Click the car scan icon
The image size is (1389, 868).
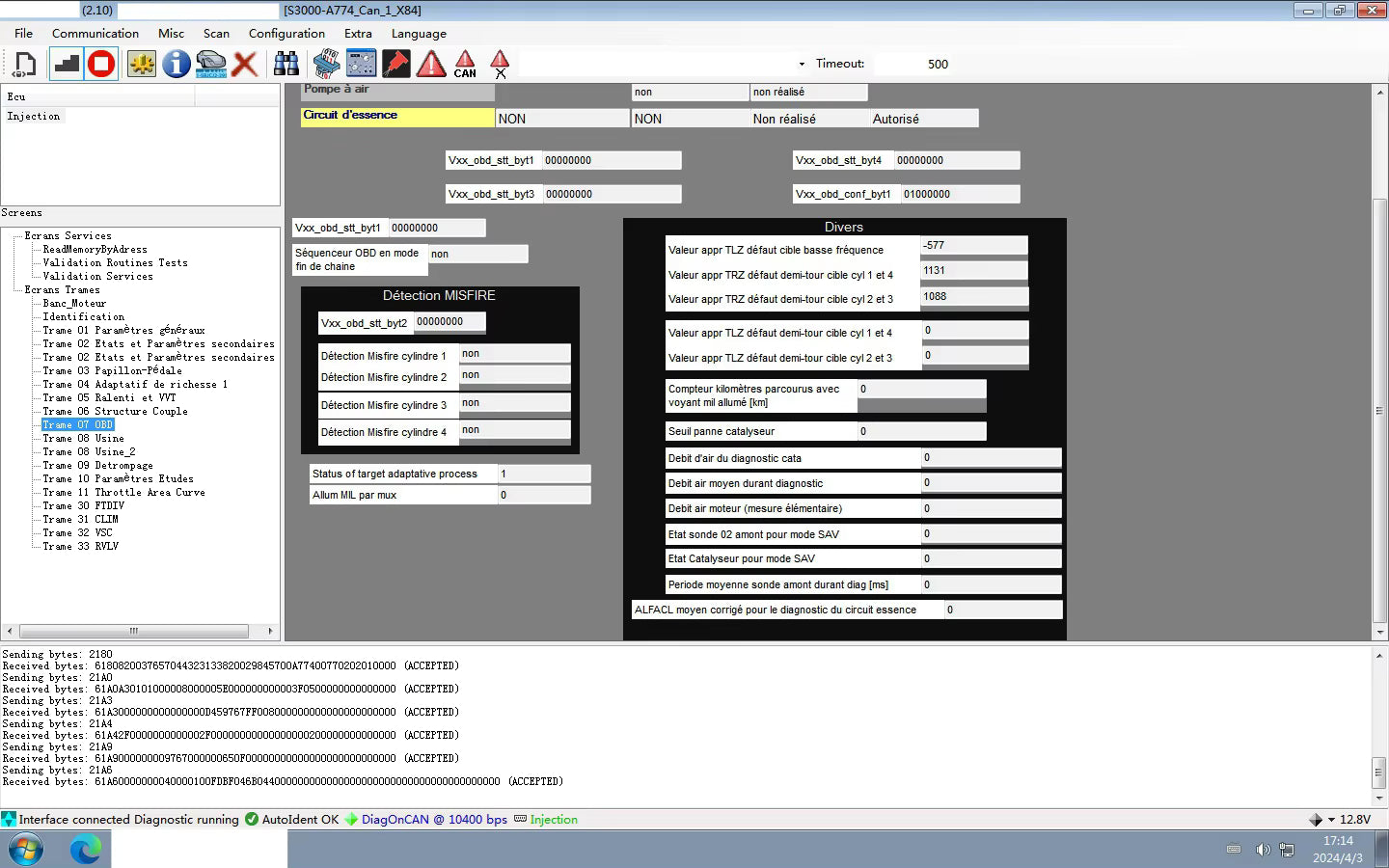click(210, 65)
